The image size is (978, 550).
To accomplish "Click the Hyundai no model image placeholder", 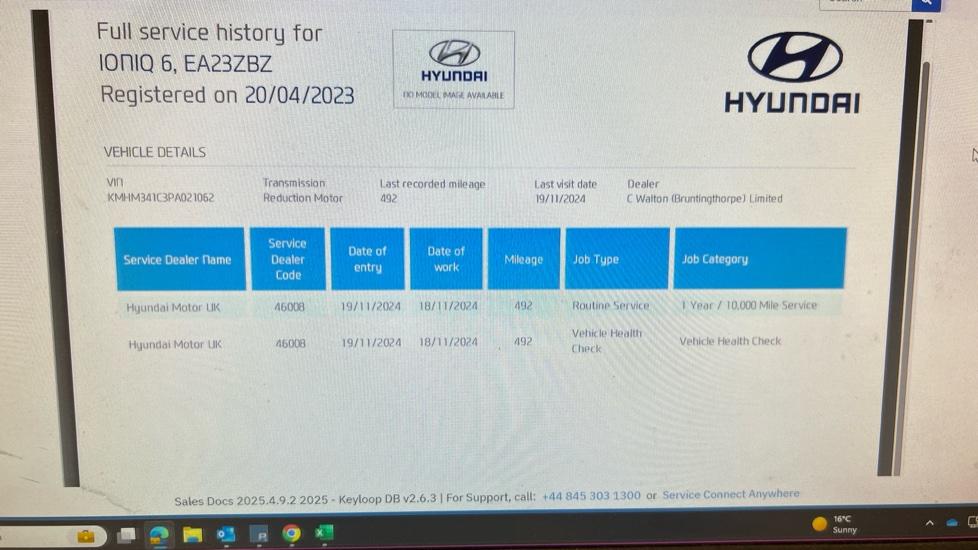I will 453,70.
